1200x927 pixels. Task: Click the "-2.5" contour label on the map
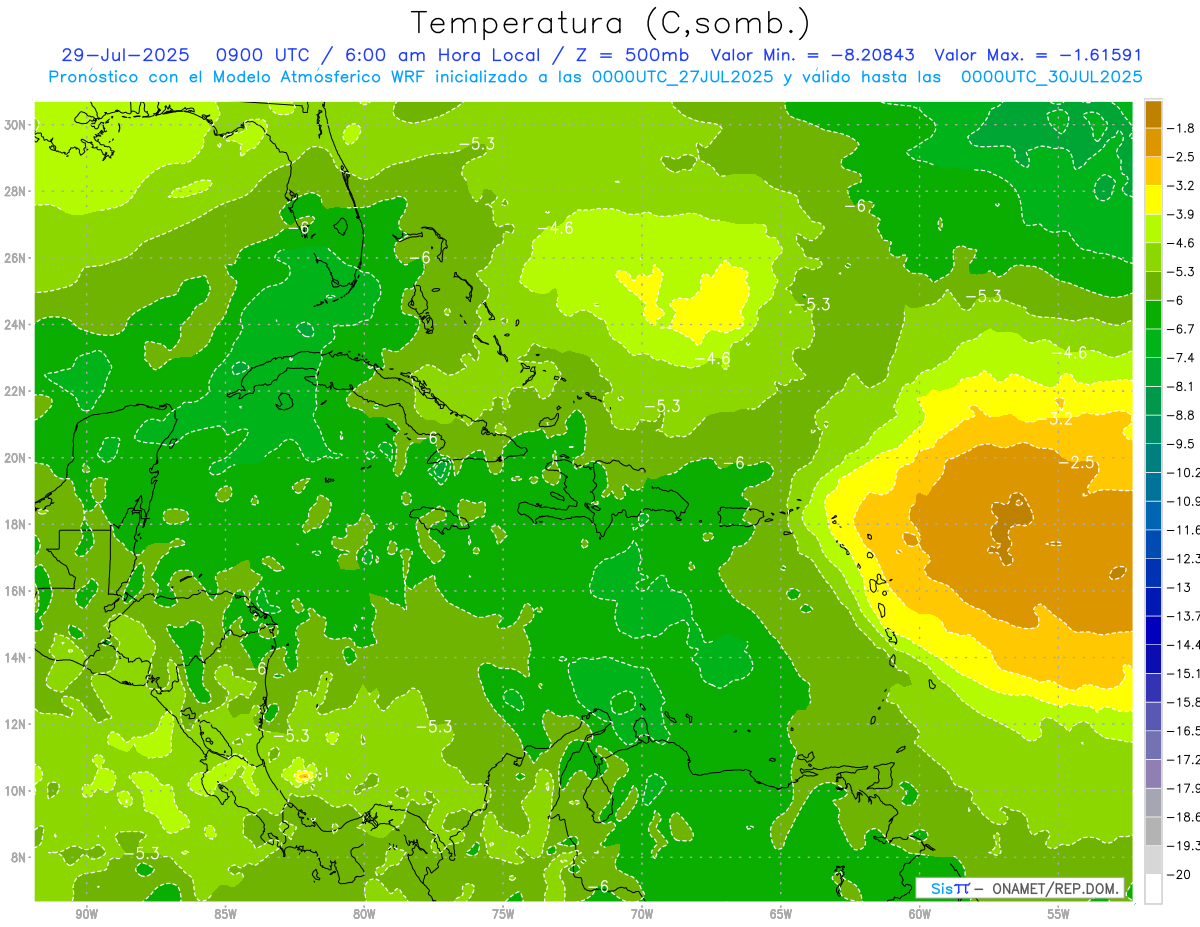1077,462
